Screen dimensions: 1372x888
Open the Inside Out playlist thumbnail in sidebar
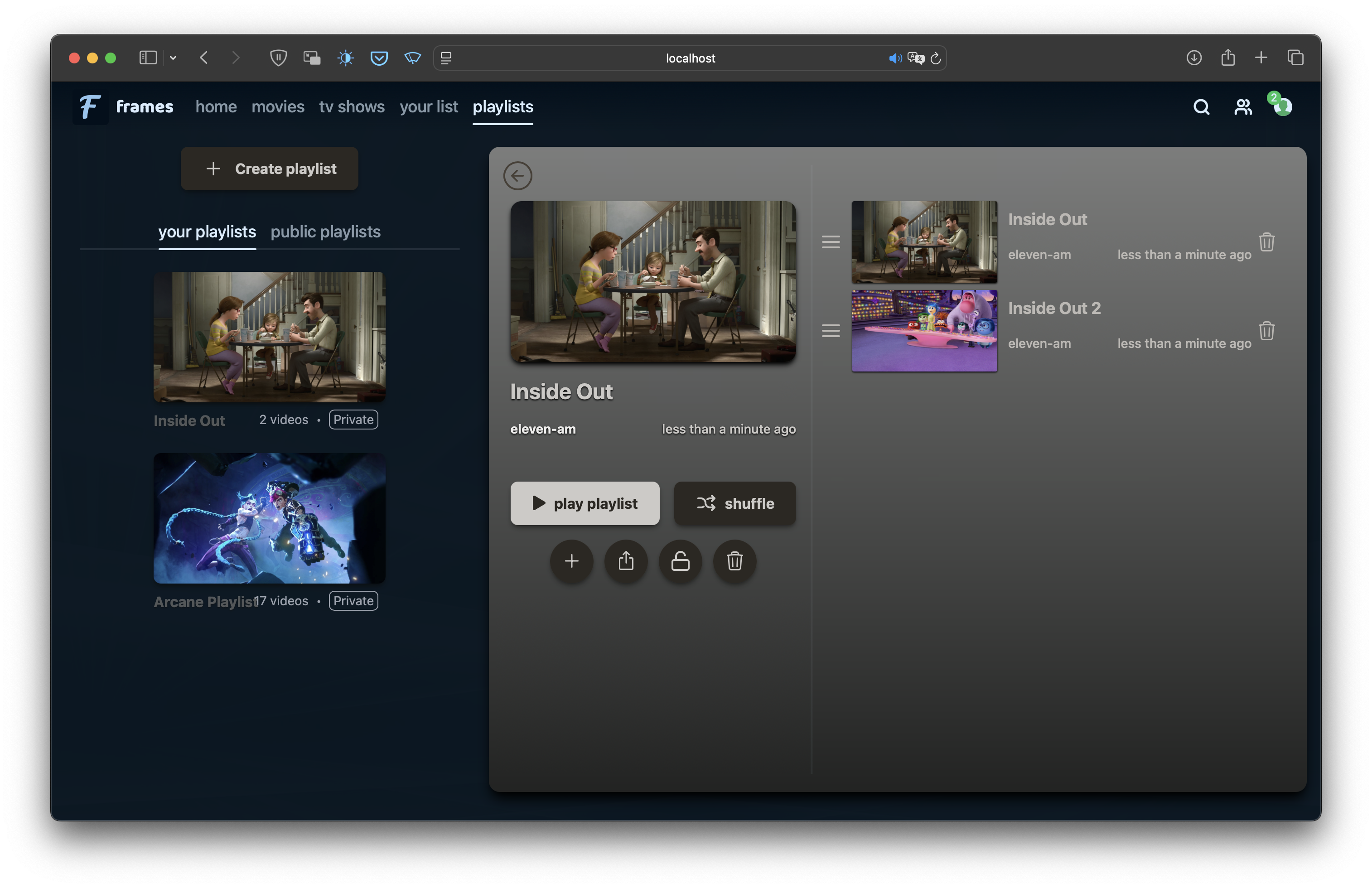tap(269, 337)
